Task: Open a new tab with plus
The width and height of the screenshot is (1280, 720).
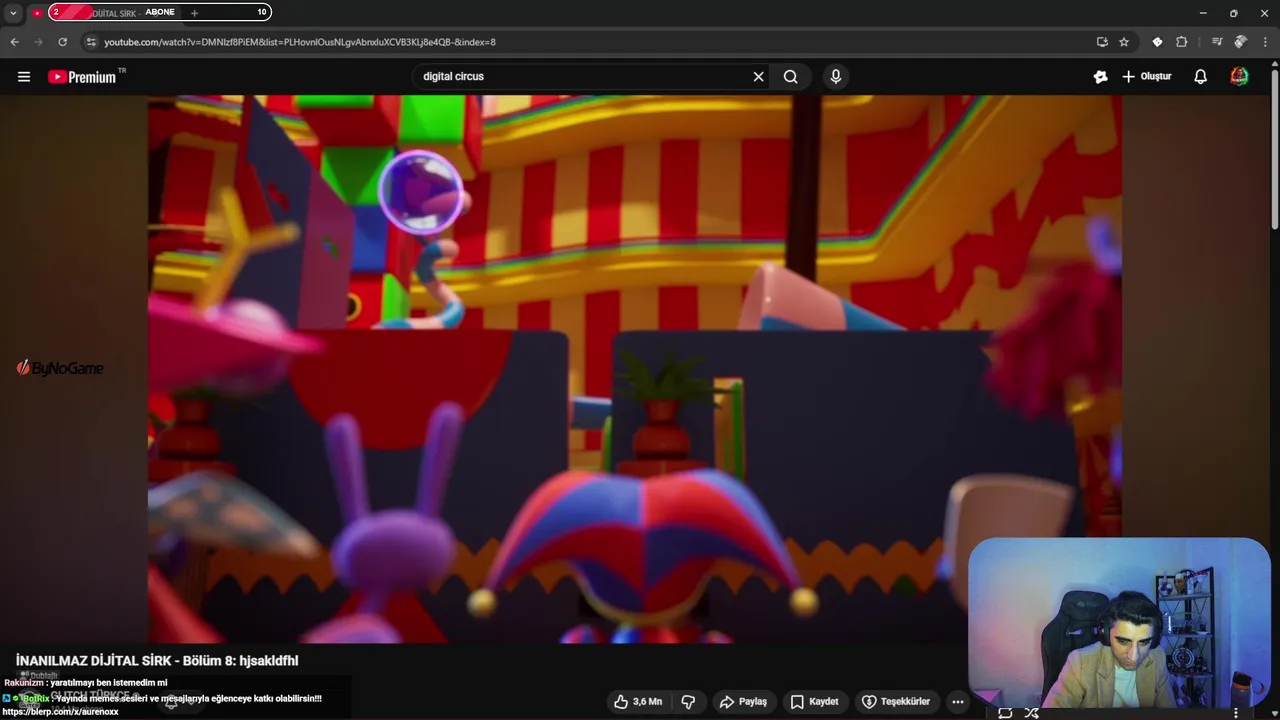Action: tap(194, 13)
